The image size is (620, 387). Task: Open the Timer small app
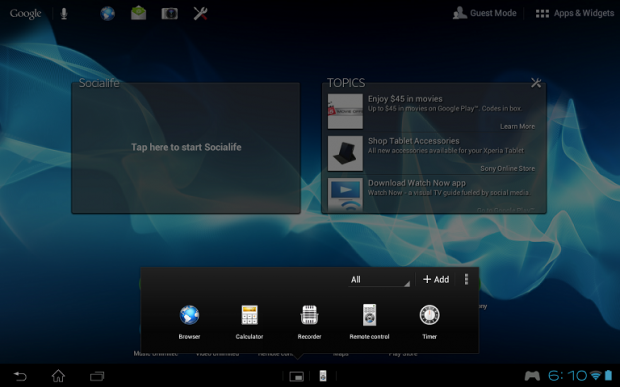pos(429,322)
